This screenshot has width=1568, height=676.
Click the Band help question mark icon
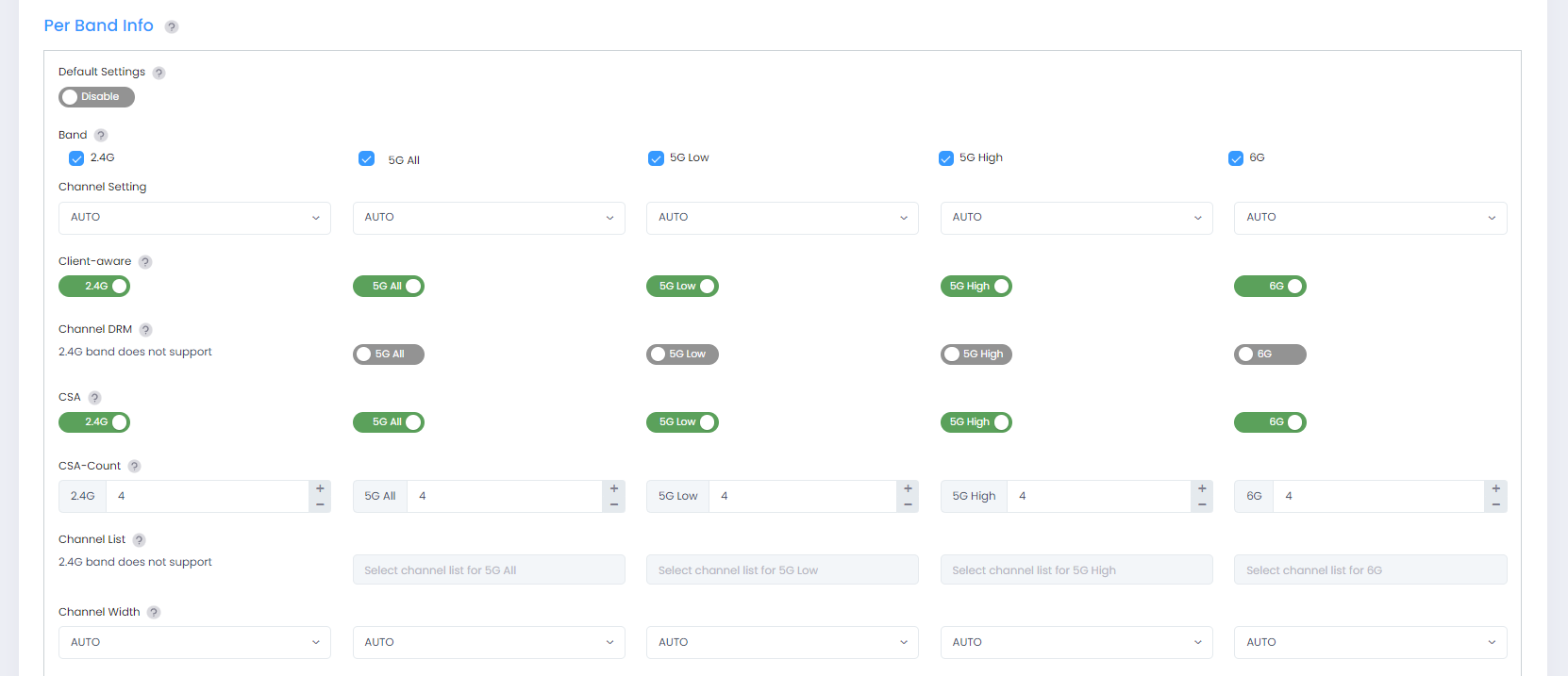101,136
